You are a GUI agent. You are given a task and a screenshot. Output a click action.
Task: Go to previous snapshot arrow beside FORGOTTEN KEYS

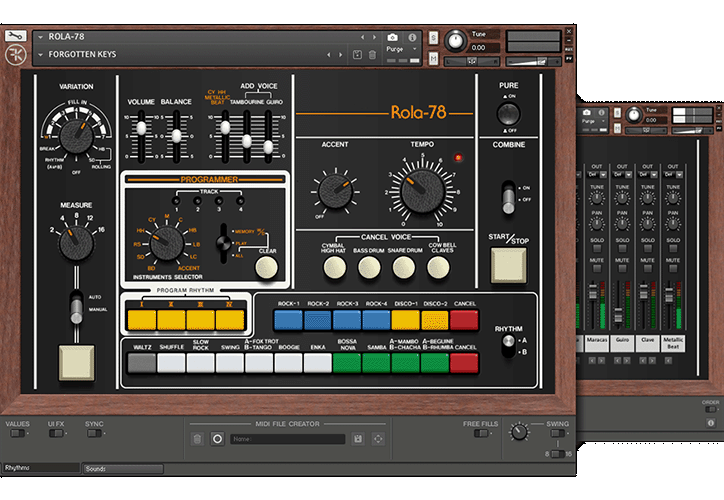(x=329, y=54)
